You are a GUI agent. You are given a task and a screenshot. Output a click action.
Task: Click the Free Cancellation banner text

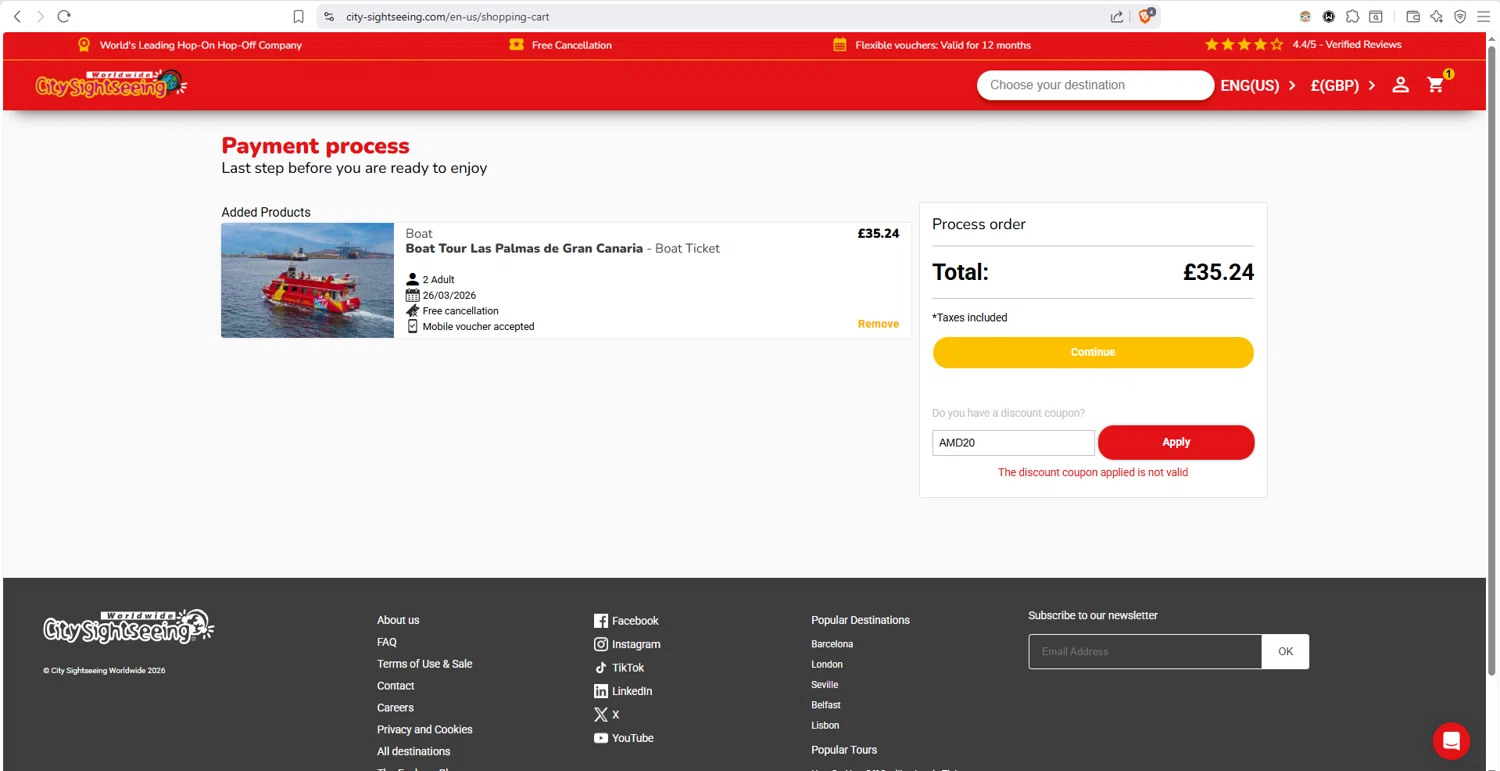(572, 45)
